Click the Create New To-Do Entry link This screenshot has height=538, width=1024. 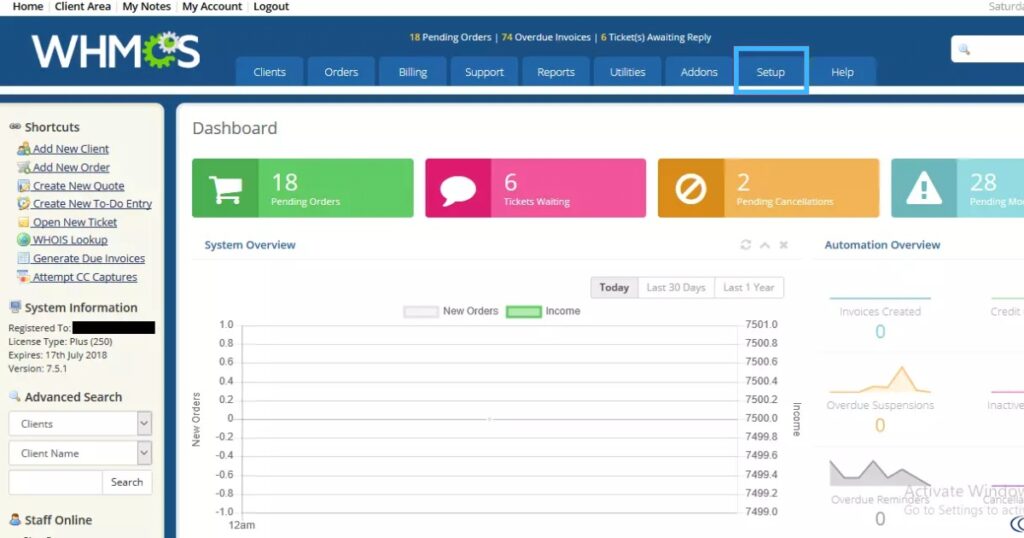(92, 204)
